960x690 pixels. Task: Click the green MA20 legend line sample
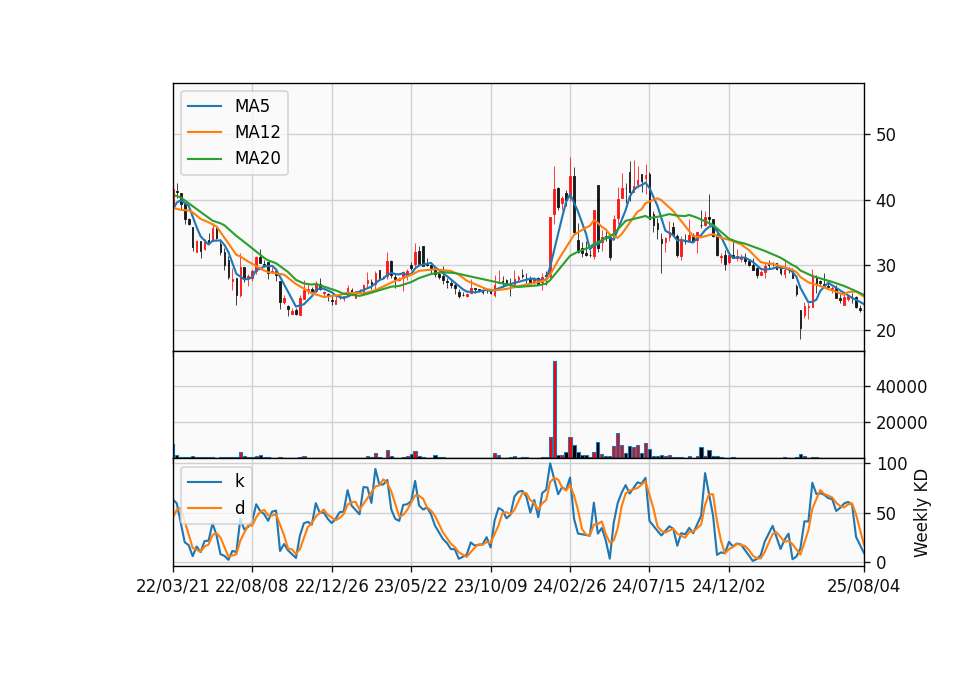(x=204, y=158)
